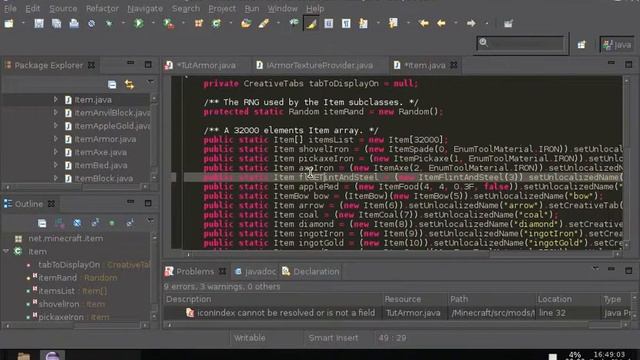Viewport: 640px width, 360px height.
Task: Open the file manager taskbar icon
Action: tap(23, 356)
